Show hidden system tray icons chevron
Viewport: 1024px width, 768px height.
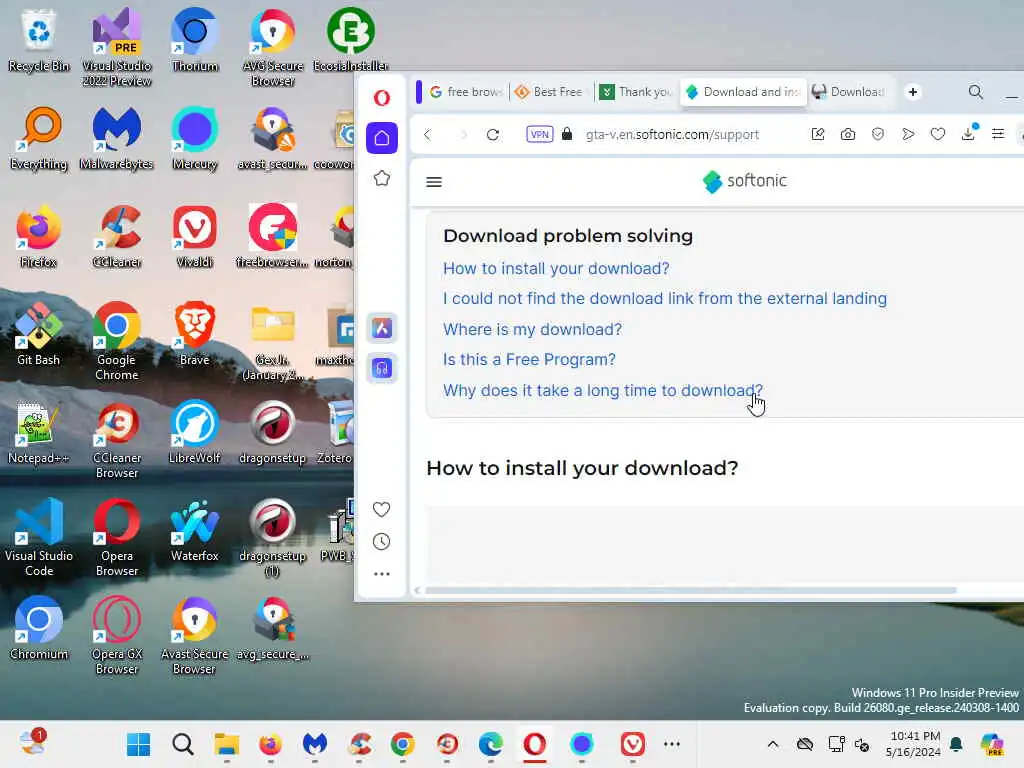(773, 744)
